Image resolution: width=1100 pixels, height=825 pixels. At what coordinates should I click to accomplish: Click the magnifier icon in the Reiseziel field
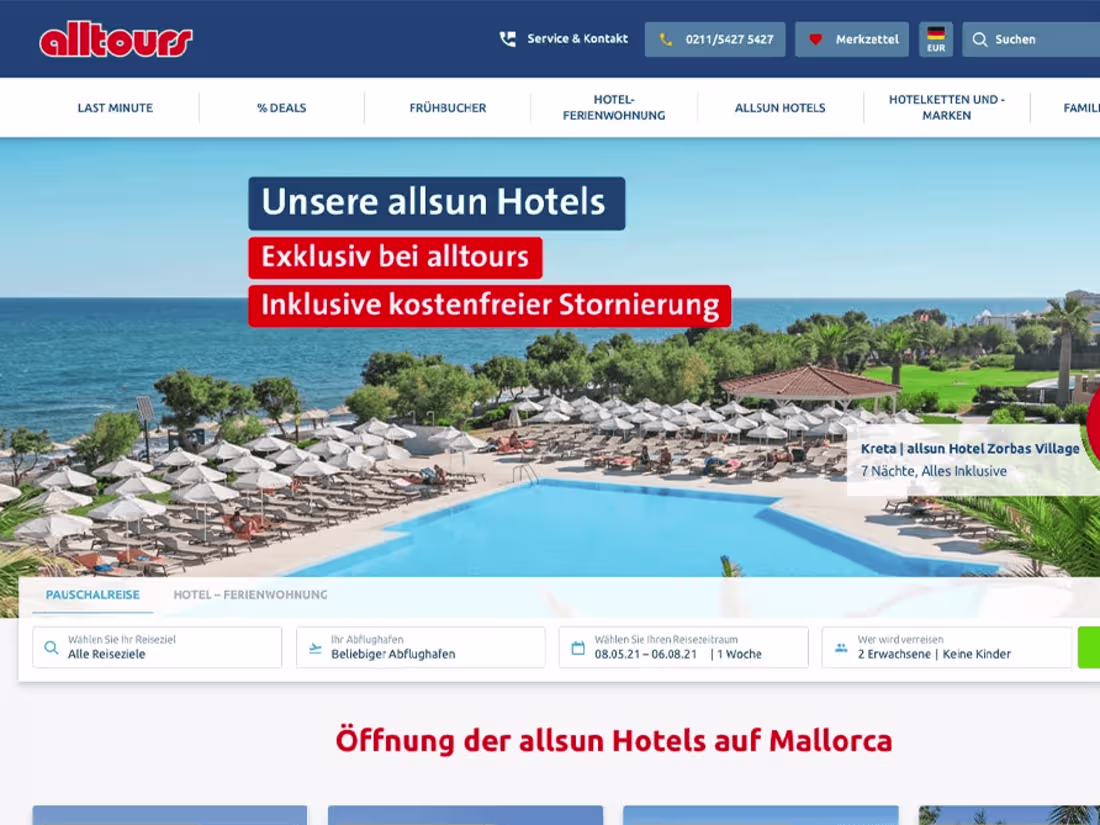click(x=51, y=648)
